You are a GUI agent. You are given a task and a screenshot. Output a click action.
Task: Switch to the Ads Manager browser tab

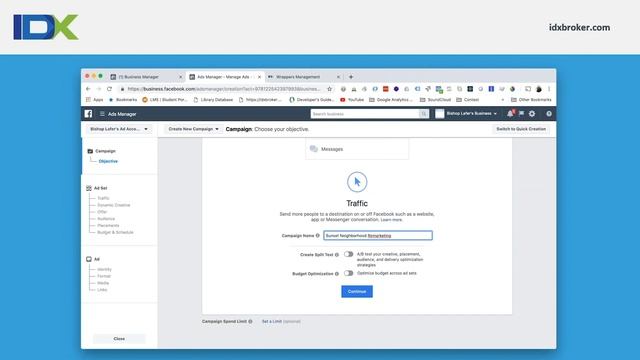pyautogui.click(x=225, y=77)
